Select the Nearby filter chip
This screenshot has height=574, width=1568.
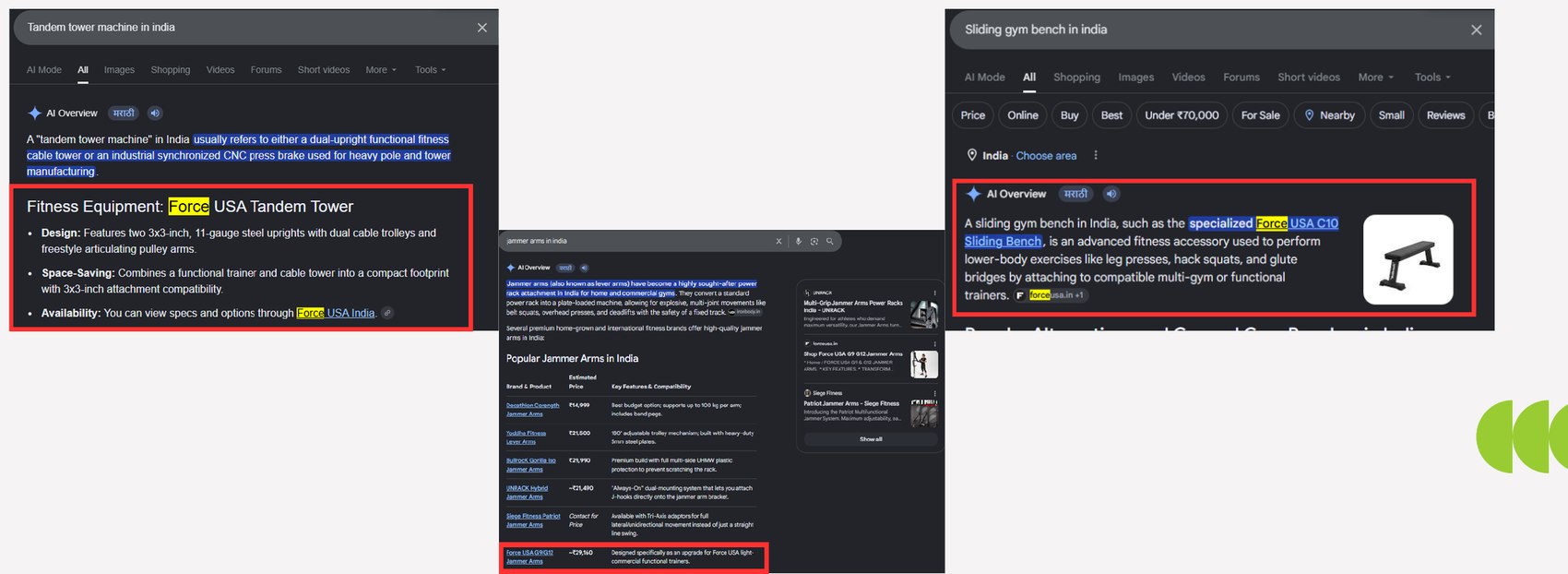(1329, 115)
